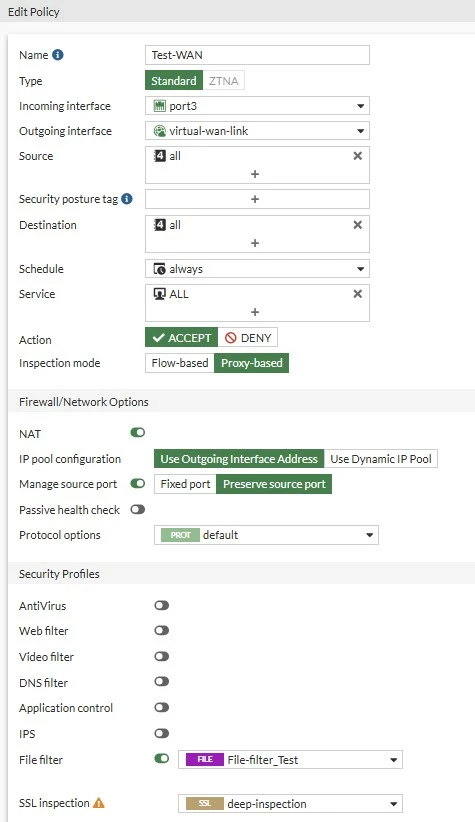Remove the 'ALL' entry from Service
This screenshot has width=475, height=822.
(x=358, y=294)
